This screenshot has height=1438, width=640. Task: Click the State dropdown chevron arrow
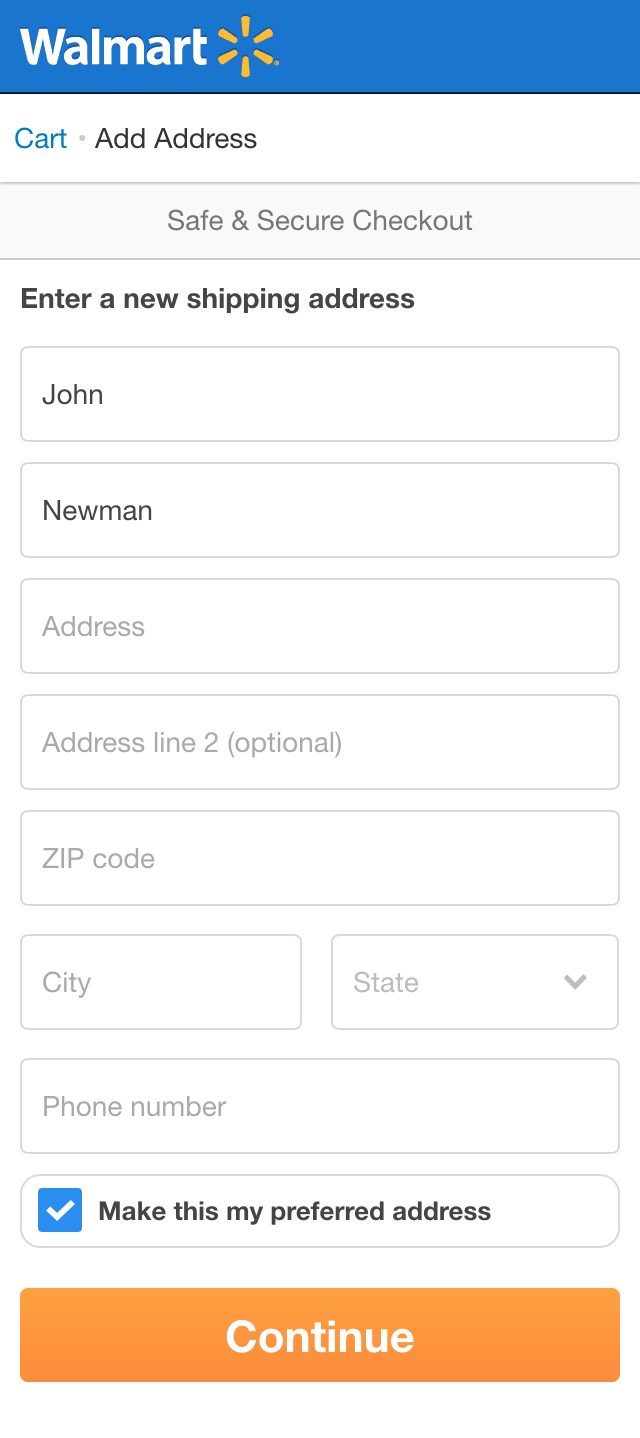(575, 982)
